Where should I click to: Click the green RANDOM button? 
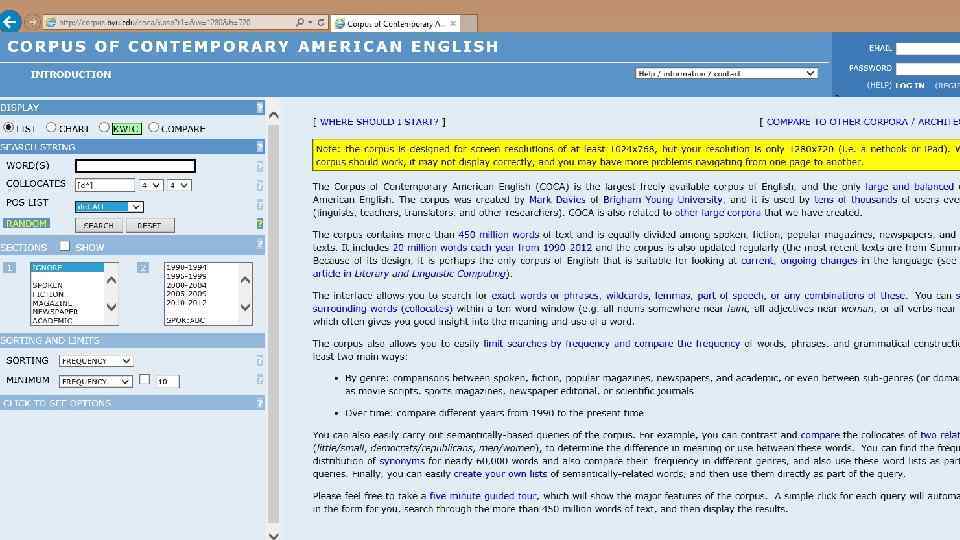point(26,223)
